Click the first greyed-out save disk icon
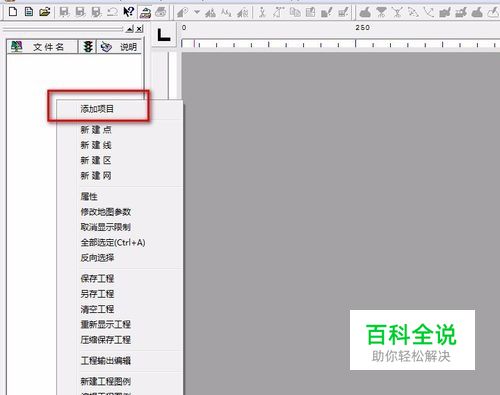This screenshot has height=395, width=500. click(64, 12)
